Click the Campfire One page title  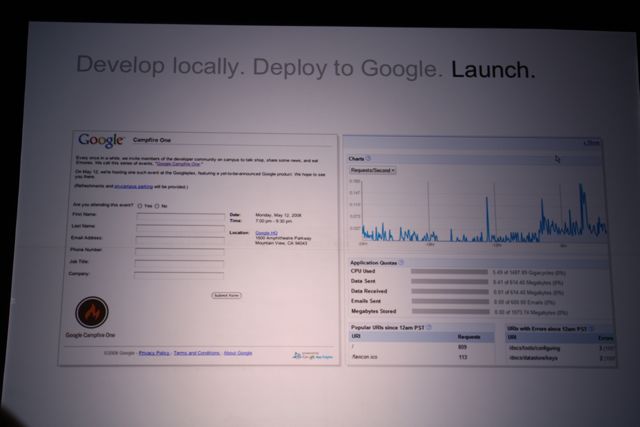[152, 140]
